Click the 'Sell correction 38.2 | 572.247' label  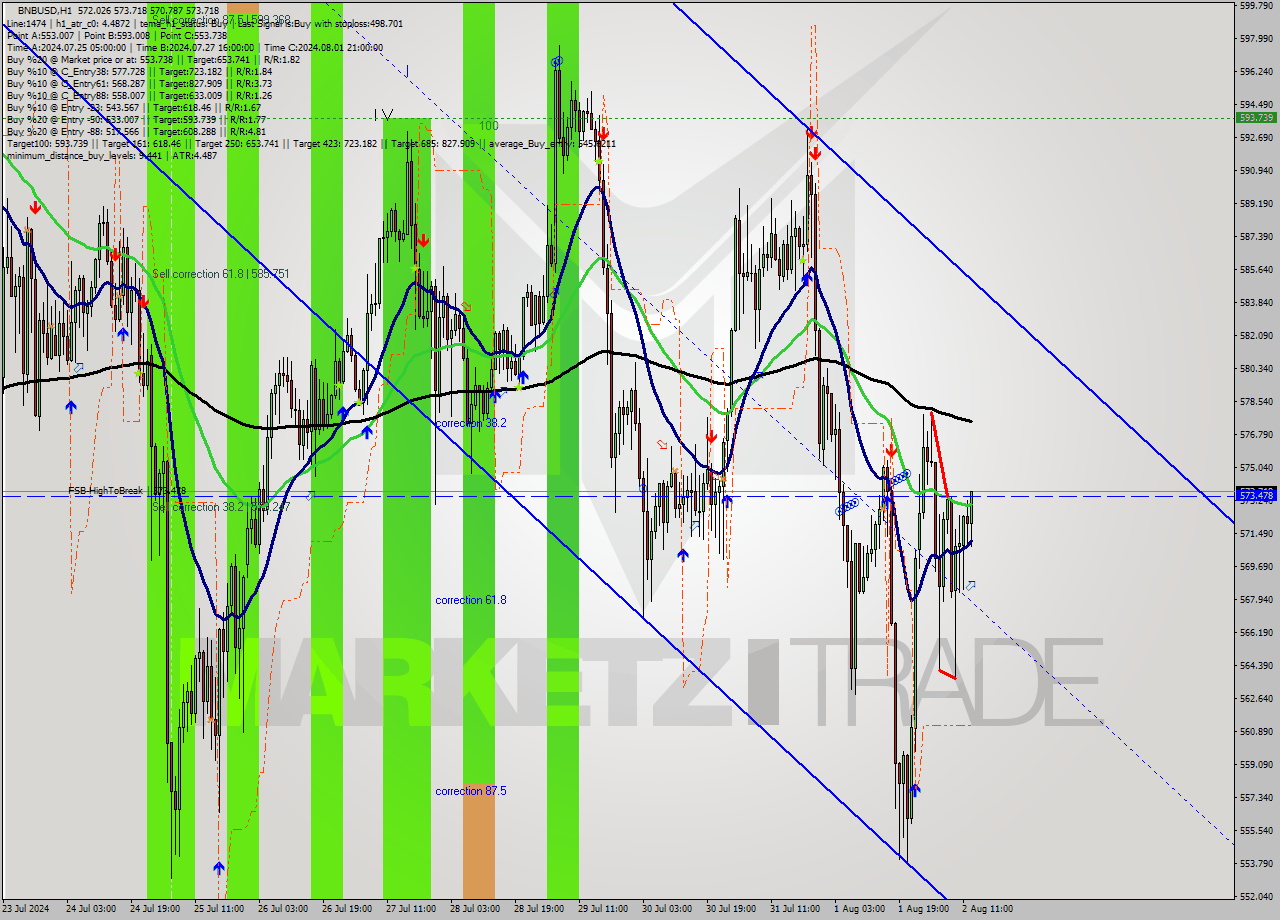221,507
